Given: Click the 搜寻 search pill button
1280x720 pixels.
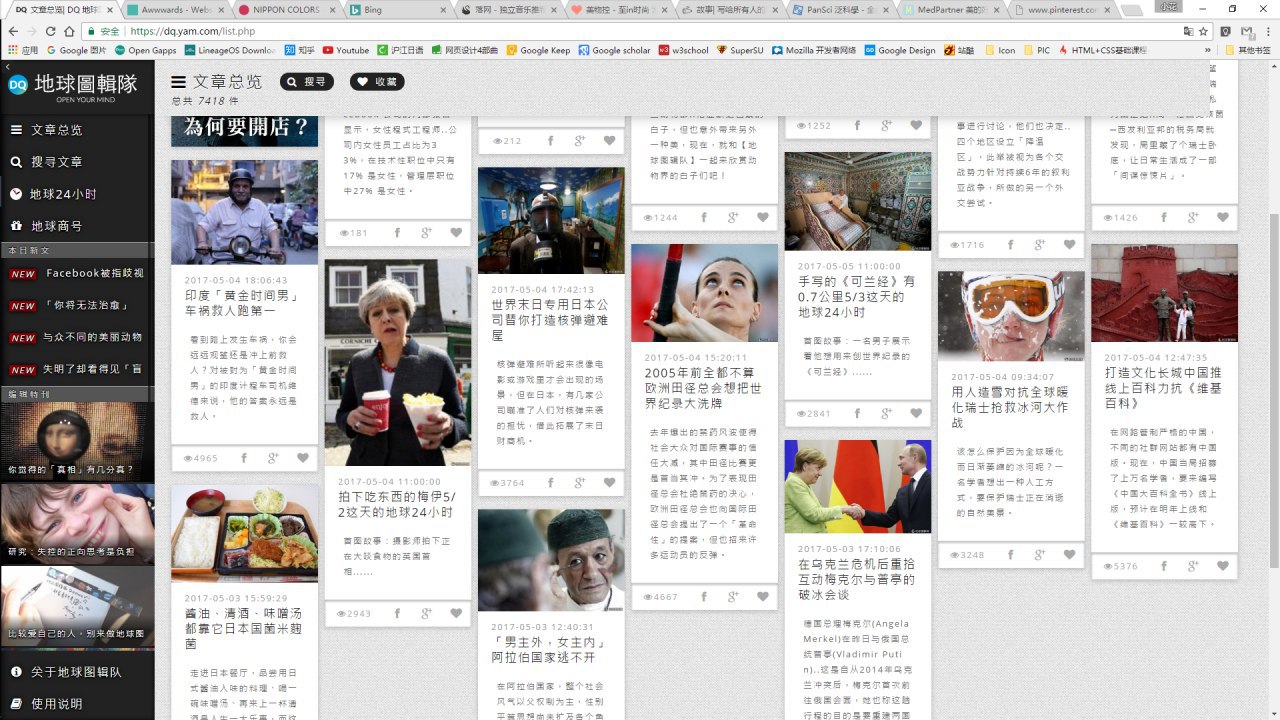Looking at the screenshot, I should click(306, 82).
